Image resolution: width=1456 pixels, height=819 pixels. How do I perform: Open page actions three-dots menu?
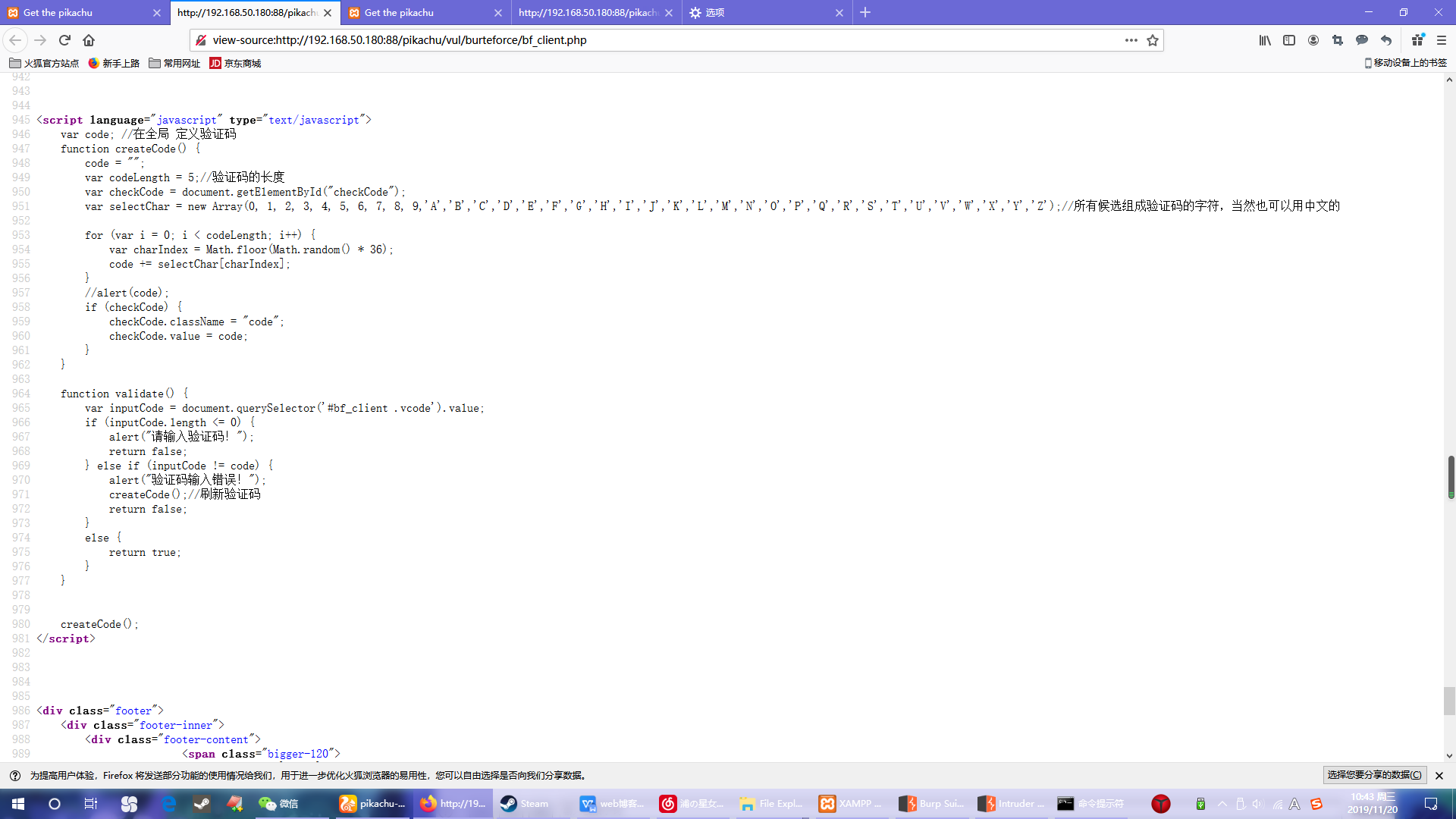click(1131, 40)
